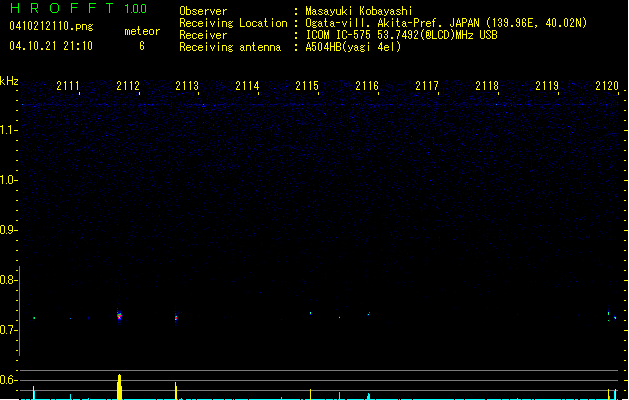
Task: Click the 0.9 kHz axis label
Action: pos(9,230)
